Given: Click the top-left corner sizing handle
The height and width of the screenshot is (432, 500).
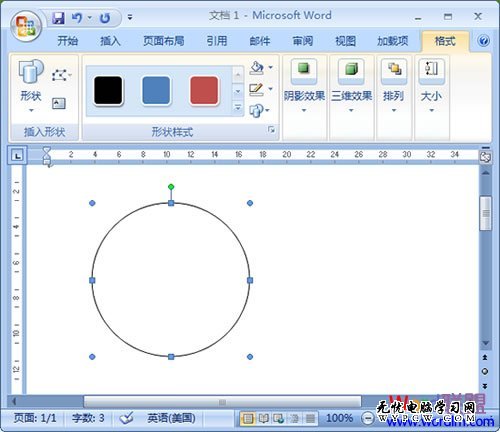Looking at the screenshot, I should pyautogui.click(x=92, y=203).
